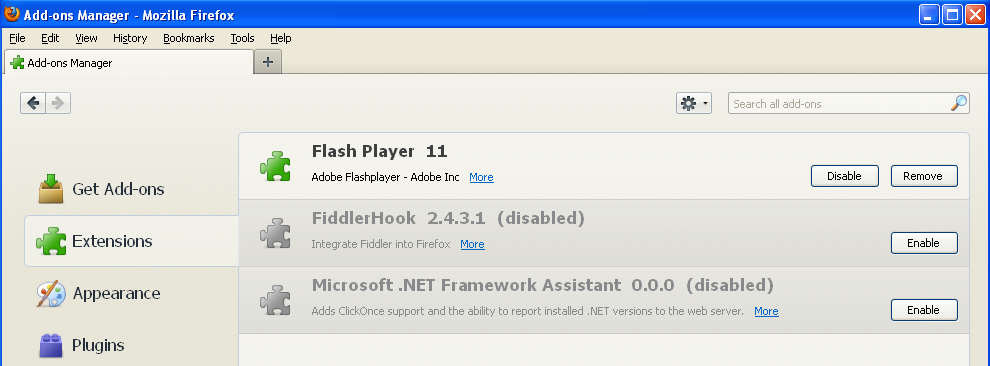This screenshot has height=366, width=990.
Task: Open Get Add-ons category
Action: click(x=101, y=189)
